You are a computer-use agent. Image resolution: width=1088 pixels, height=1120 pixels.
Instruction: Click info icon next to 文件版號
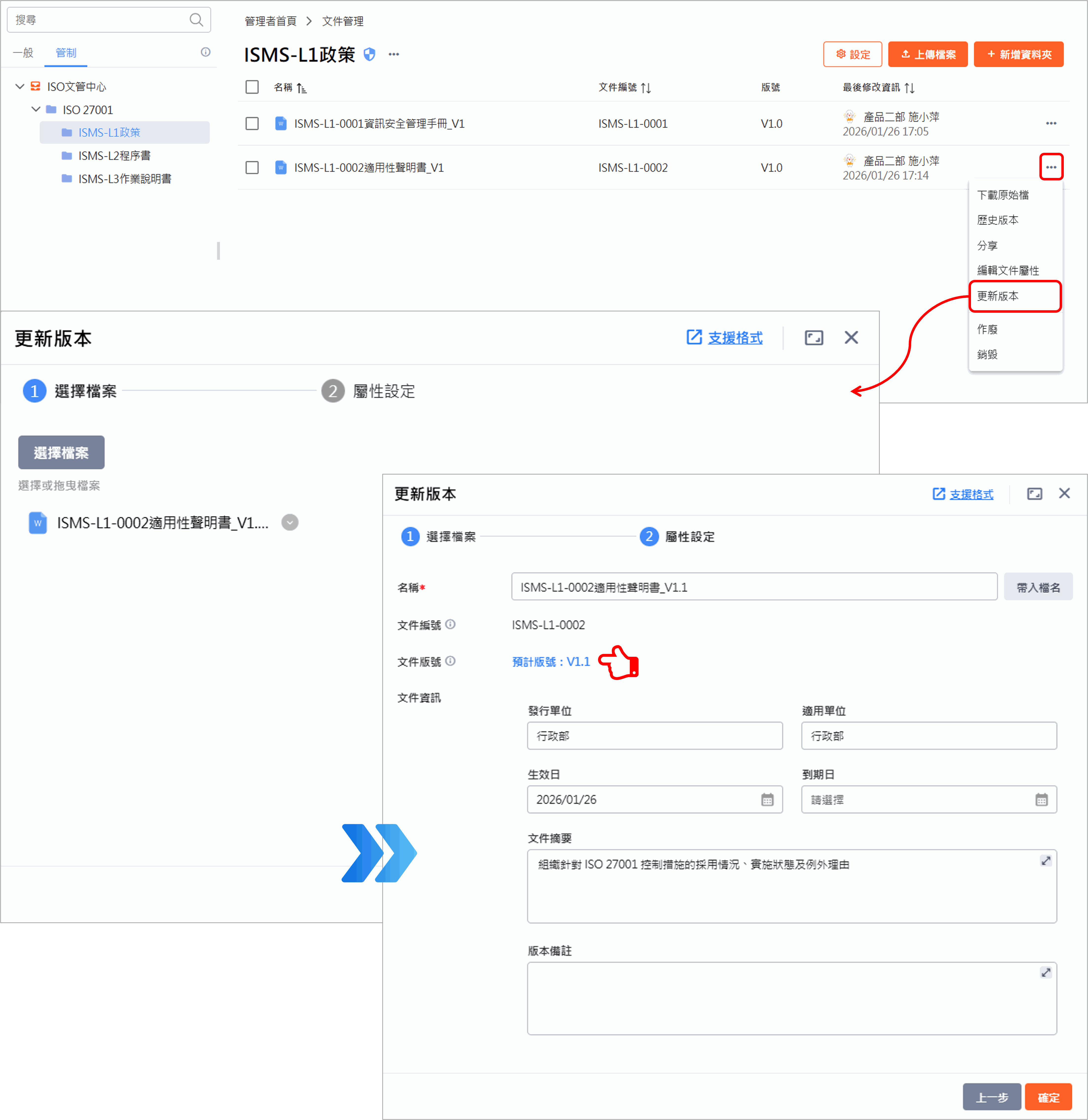450,661
